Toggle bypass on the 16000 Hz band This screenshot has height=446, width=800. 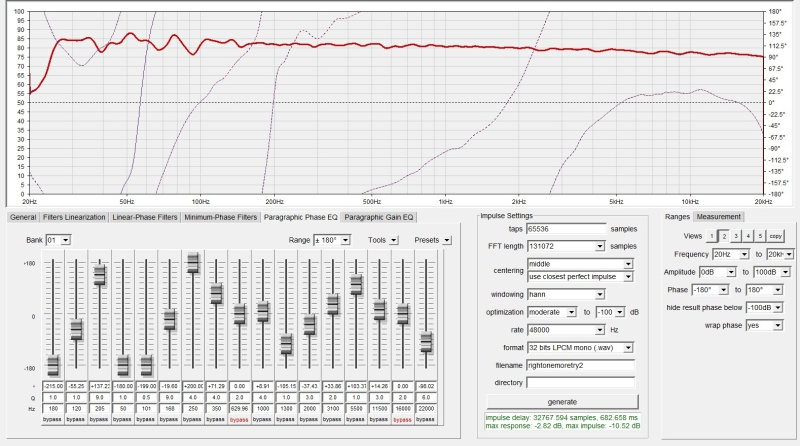pos(402,421)
